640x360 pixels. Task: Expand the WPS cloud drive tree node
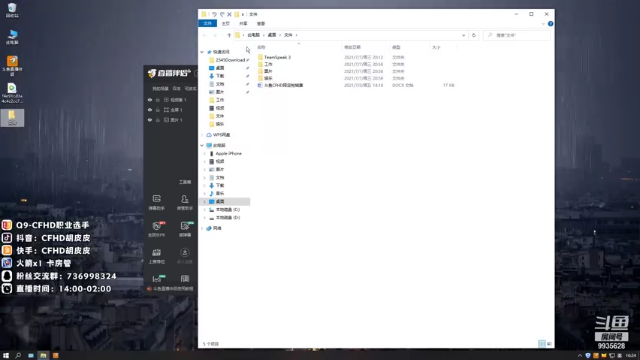[x=202, y=135]
